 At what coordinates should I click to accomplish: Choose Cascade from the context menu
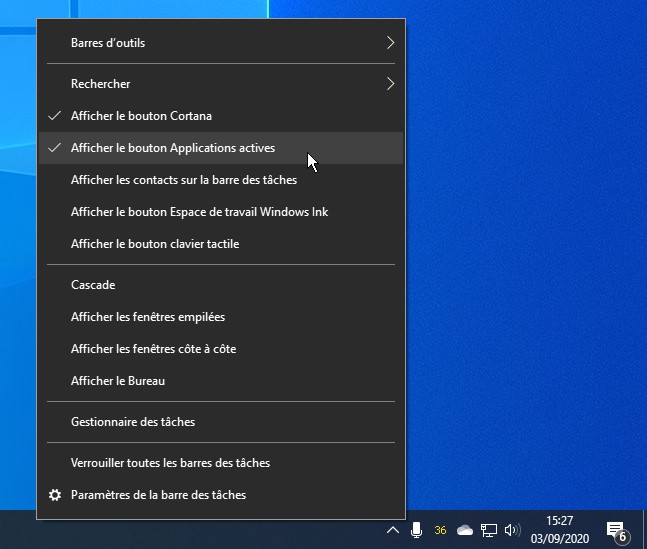point(93,285)
